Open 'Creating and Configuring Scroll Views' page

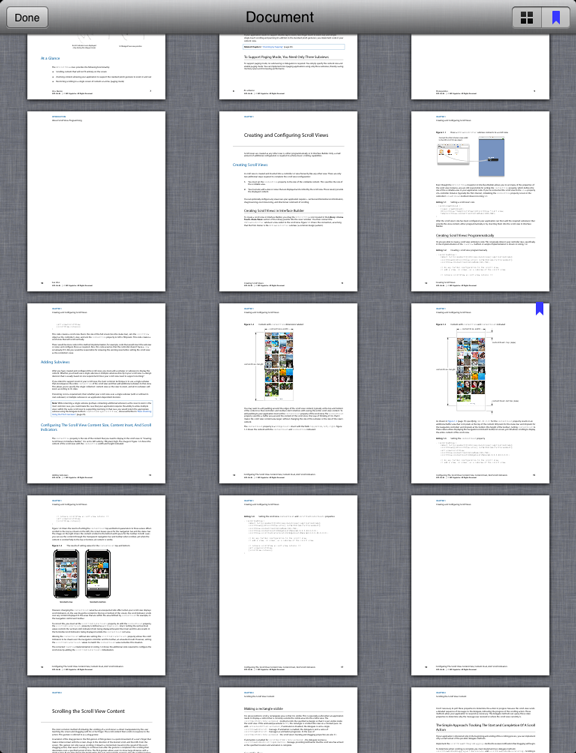point(288,201)
